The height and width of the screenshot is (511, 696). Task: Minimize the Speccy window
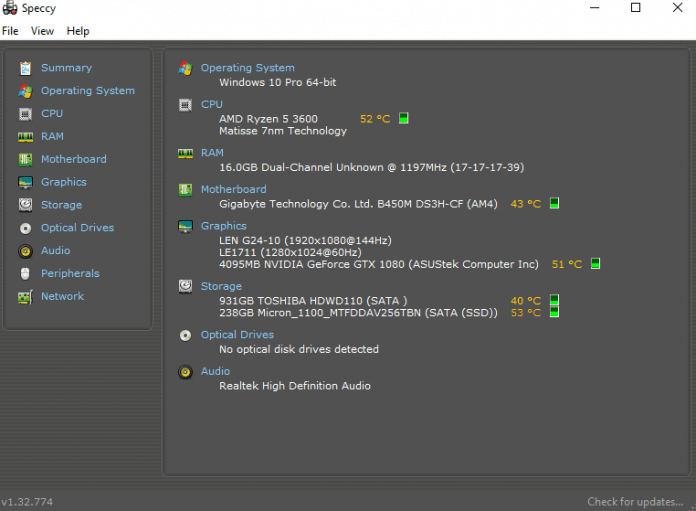(x=594, y=8)
